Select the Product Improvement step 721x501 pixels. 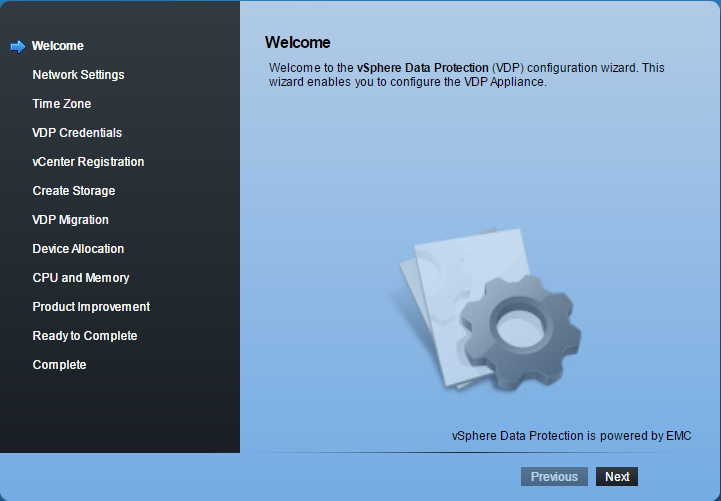[x=91, y=307]
